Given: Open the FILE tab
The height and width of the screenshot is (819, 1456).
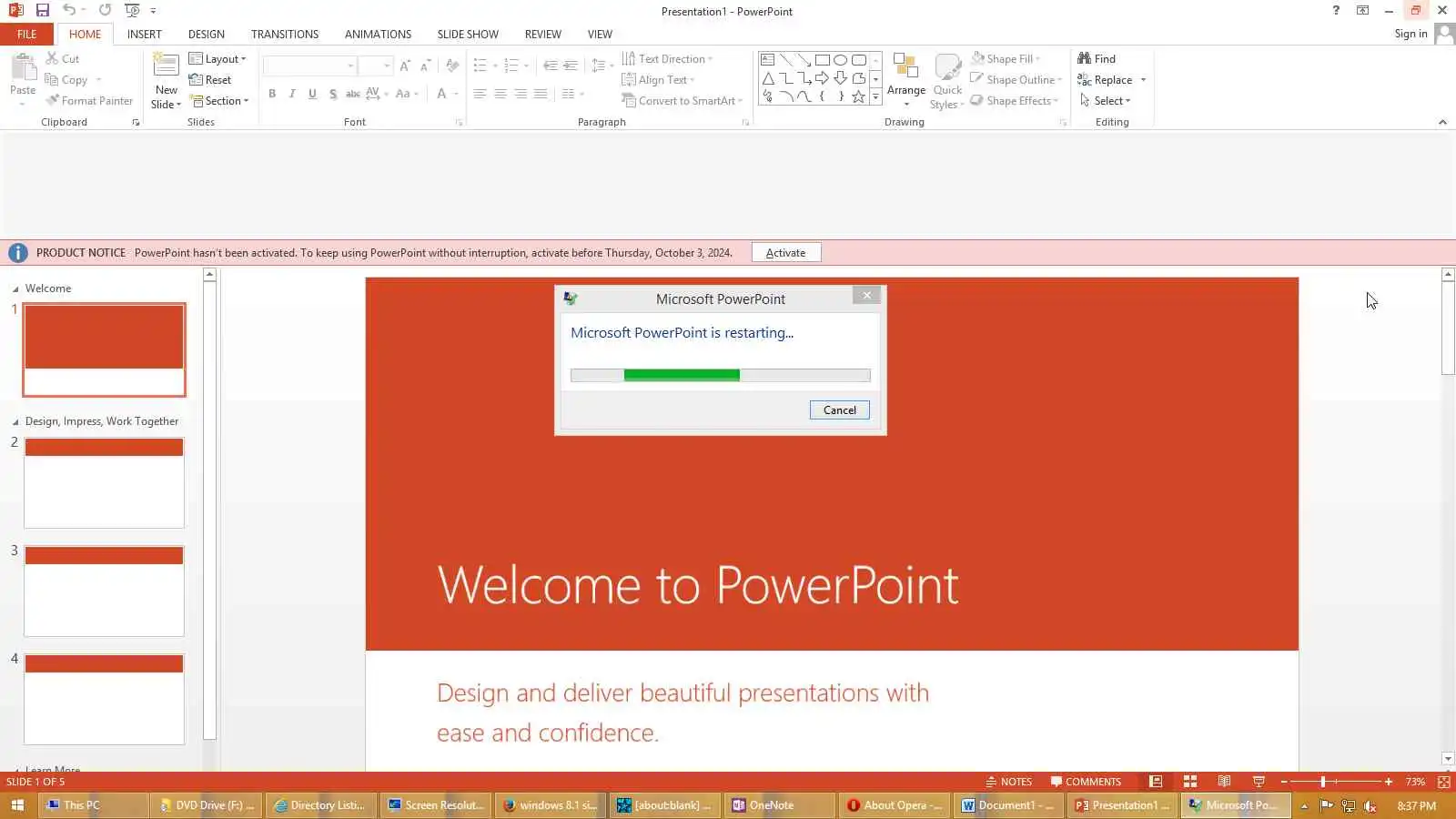Looking at the screenshot, I should click(x=27, y=35).
